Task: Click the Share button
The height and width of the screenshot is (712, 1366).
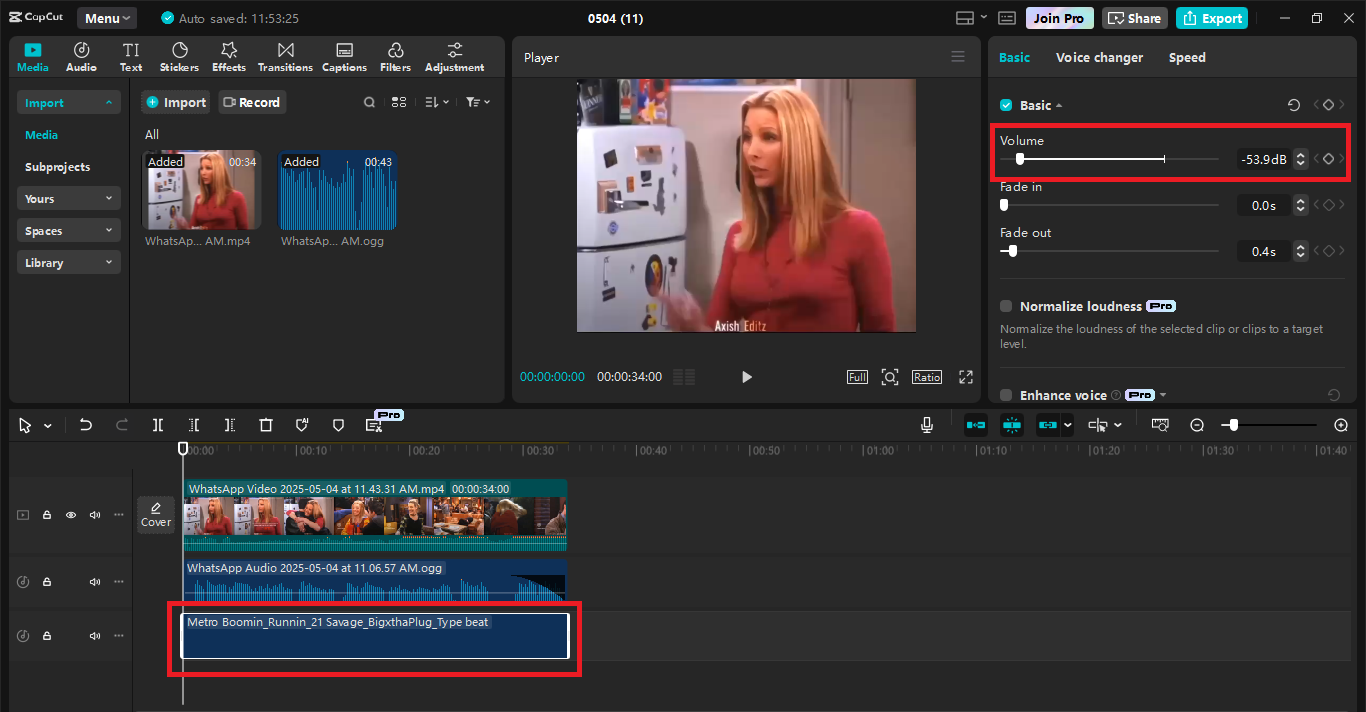Action: (1135, 18)
